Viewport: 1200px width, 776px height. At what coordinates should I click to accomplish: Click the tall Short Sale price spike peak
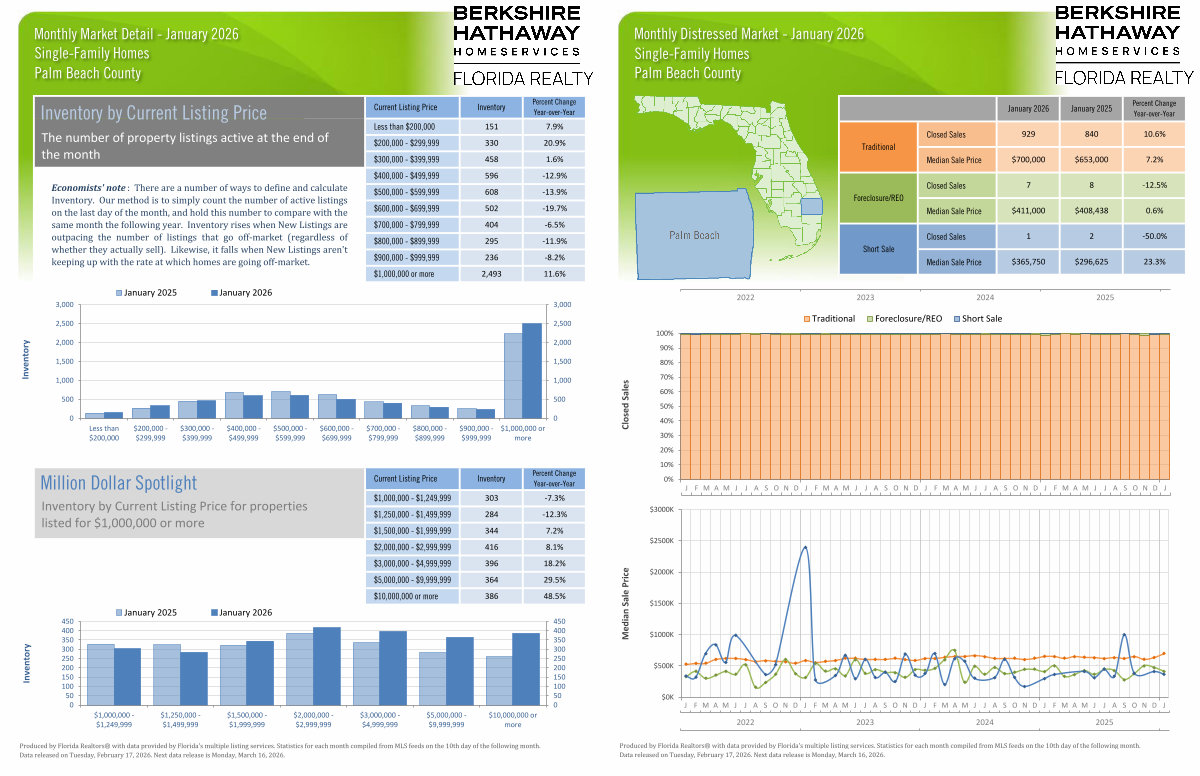(805, 547)
